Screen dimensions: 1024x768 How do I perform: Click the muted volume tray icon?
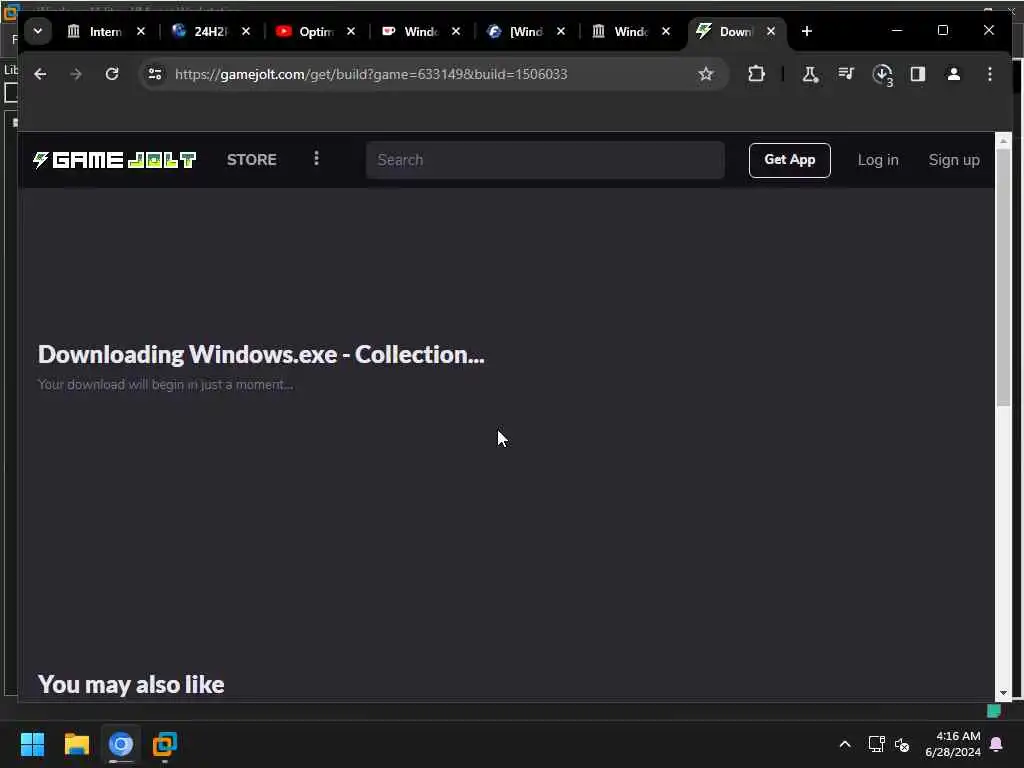coord(902,744)
